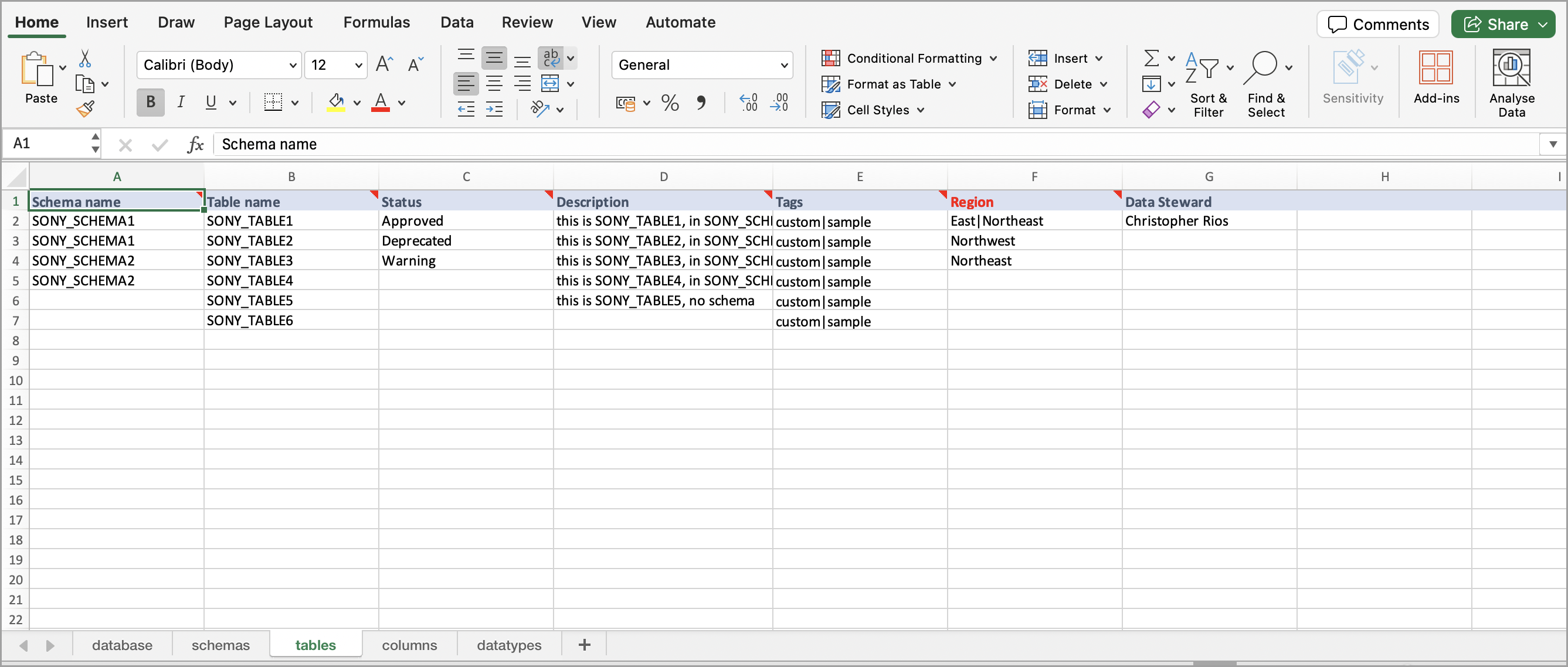Click Increase Decimal icon
1568x667 pixels.
click(748, 102)
